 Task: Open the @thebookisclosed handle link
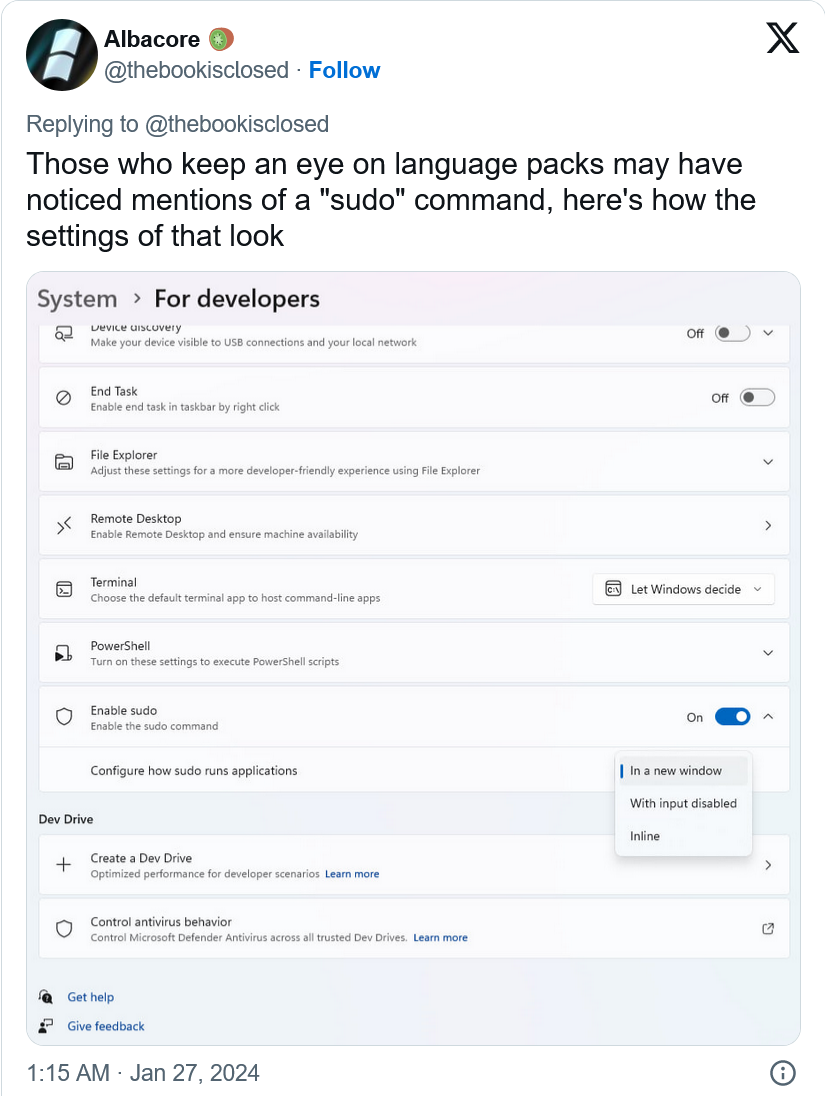[196, 70]
